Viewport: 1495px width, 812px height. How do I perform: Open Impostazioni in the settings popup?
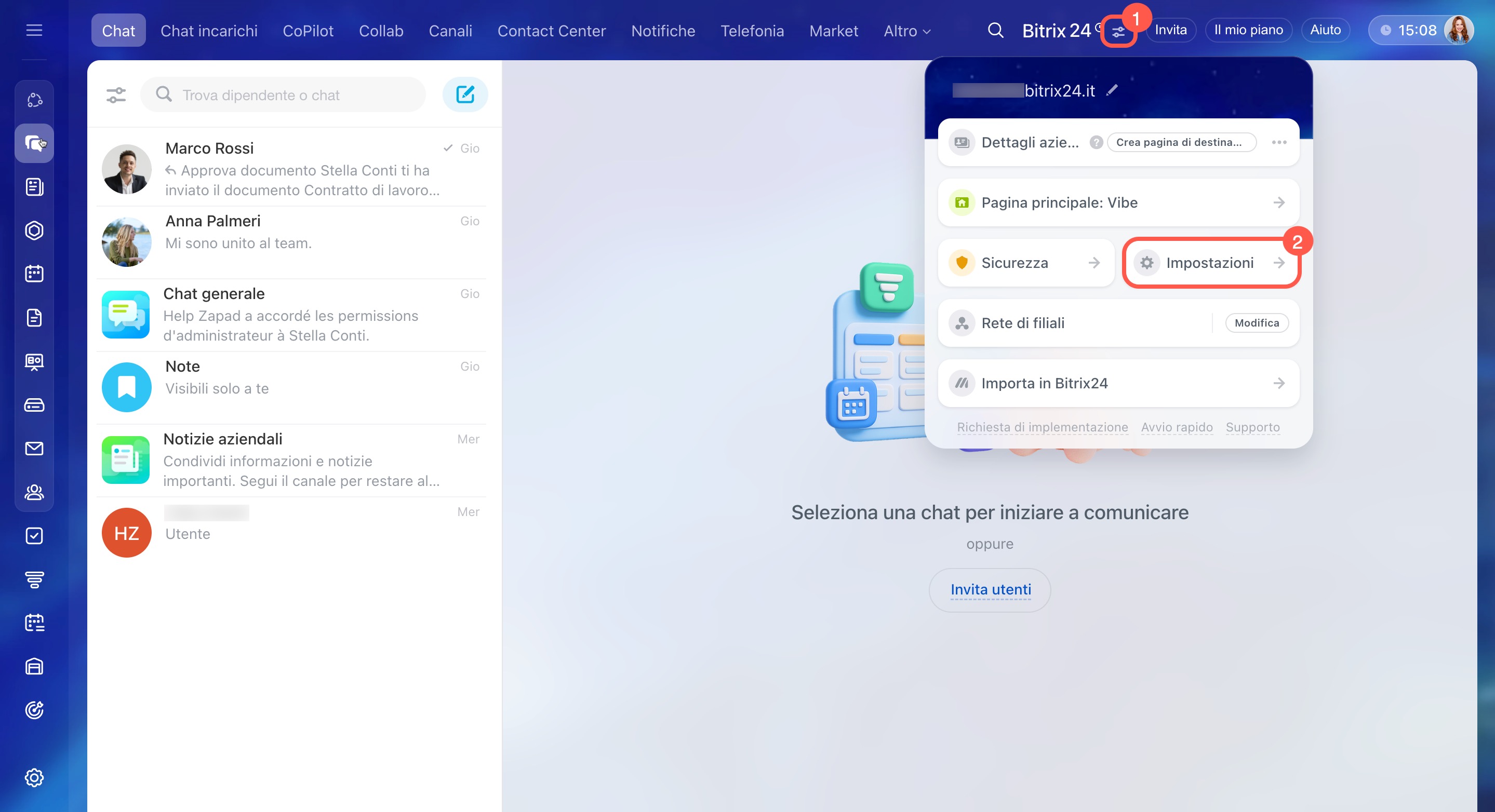click(1211, 263)
